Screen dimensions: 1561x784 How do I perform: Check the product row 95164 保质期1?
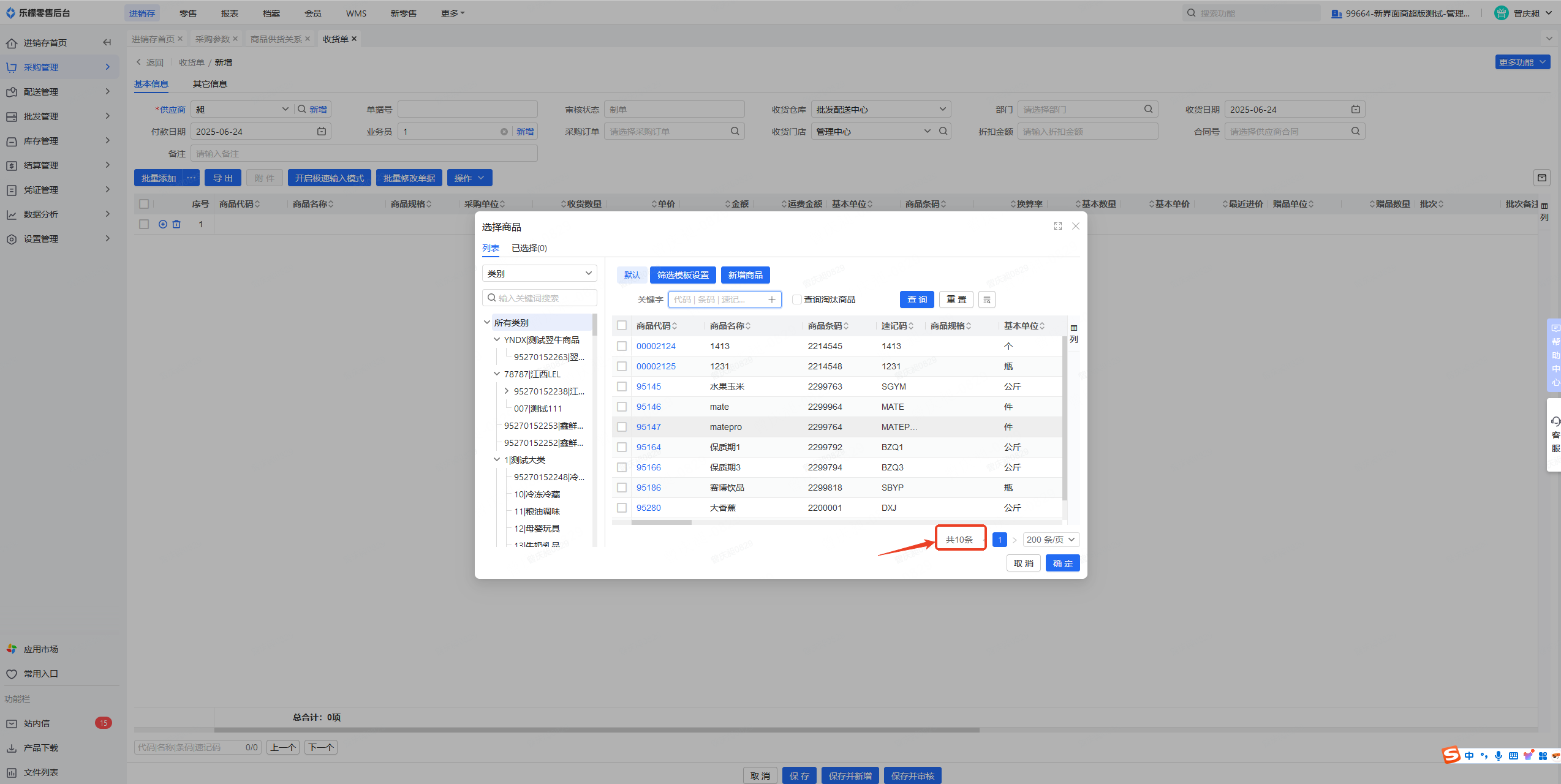pos(622,447)
